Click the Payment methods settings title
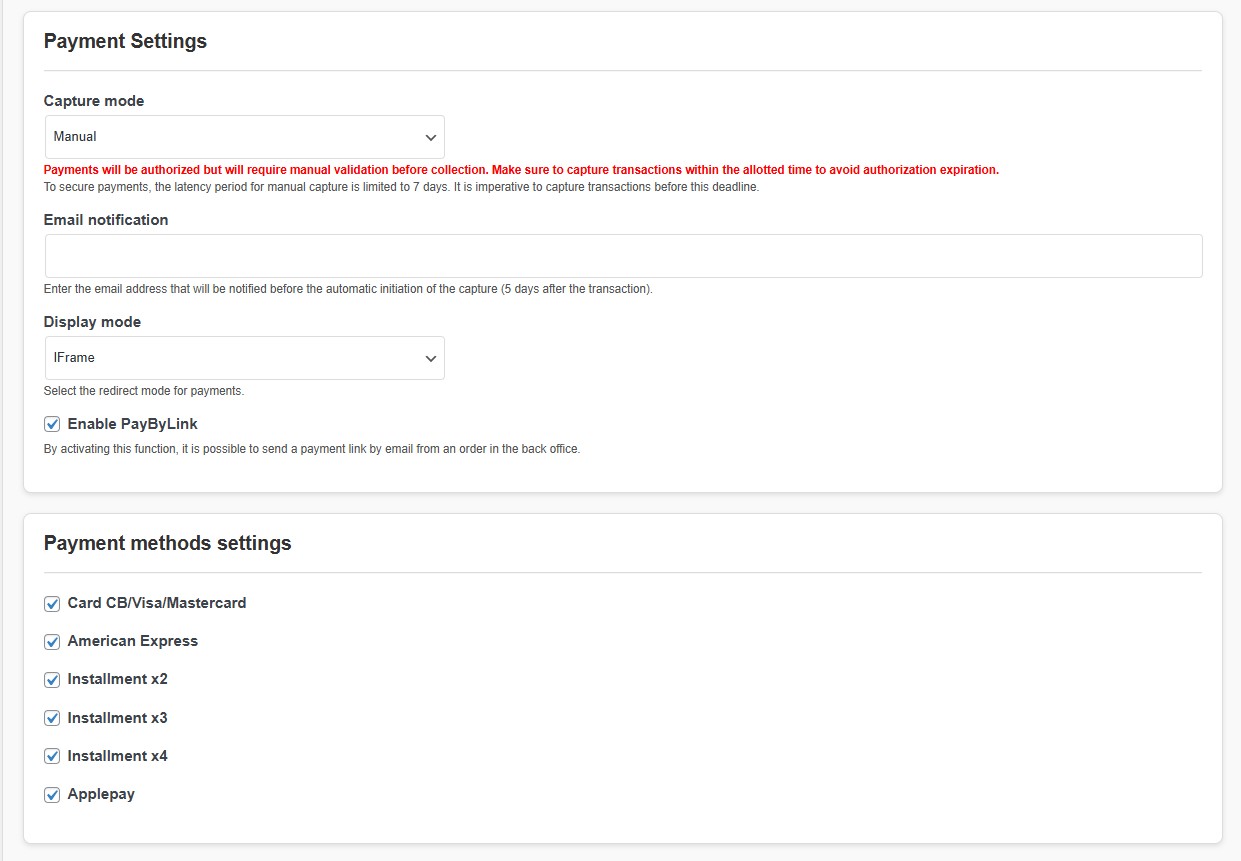This screenshot has height=861, width=1241. (x=166, y=542)
